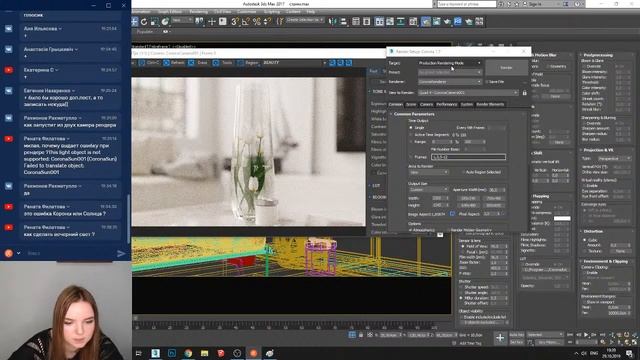Open the Create Selection Set dropdown
This screenshot has width=640, height=360.
pos(305,20)
